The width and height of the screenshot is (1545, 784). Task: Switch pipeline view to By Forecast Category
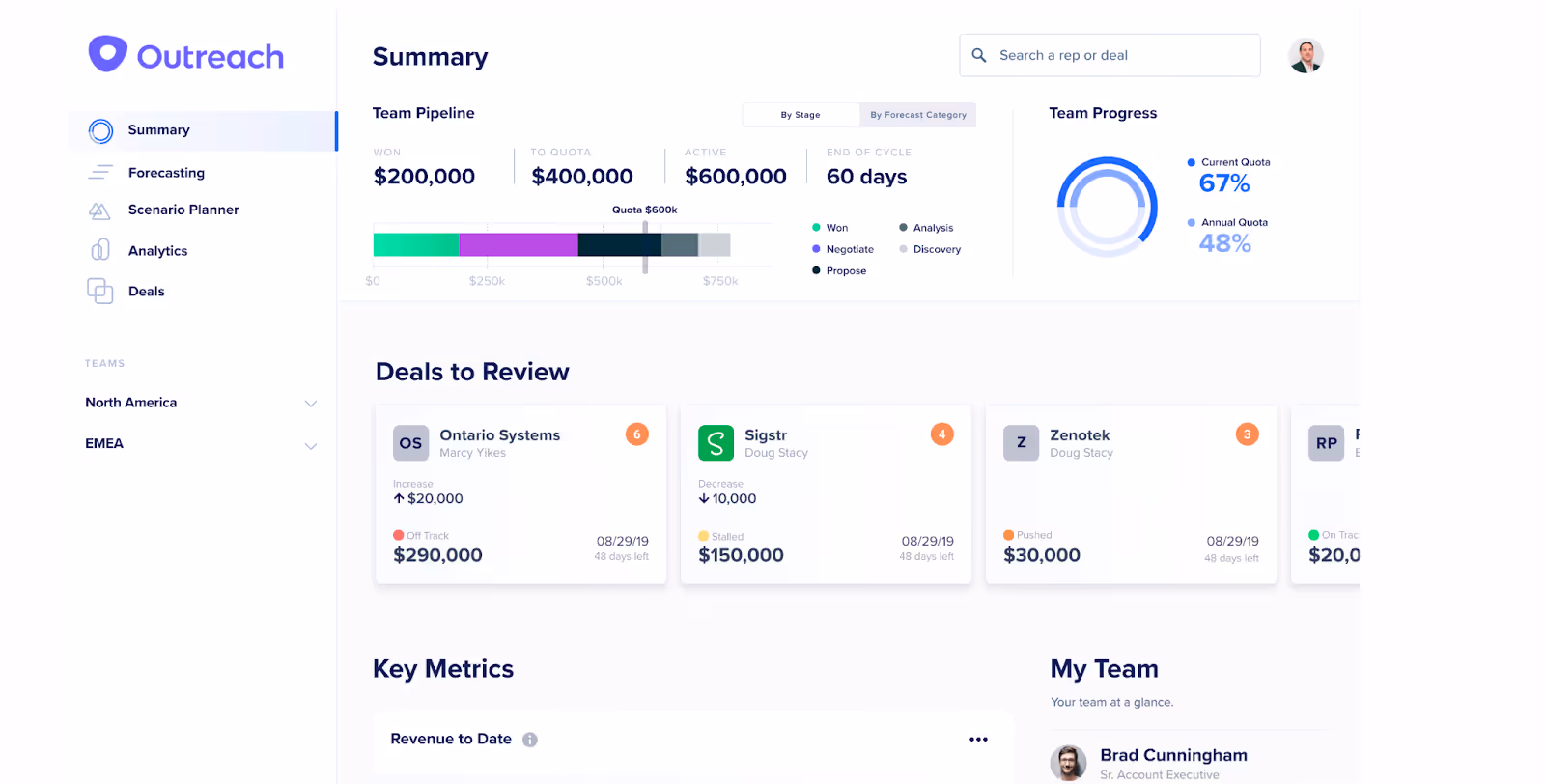pyautogui.click(x=918, y=115)
